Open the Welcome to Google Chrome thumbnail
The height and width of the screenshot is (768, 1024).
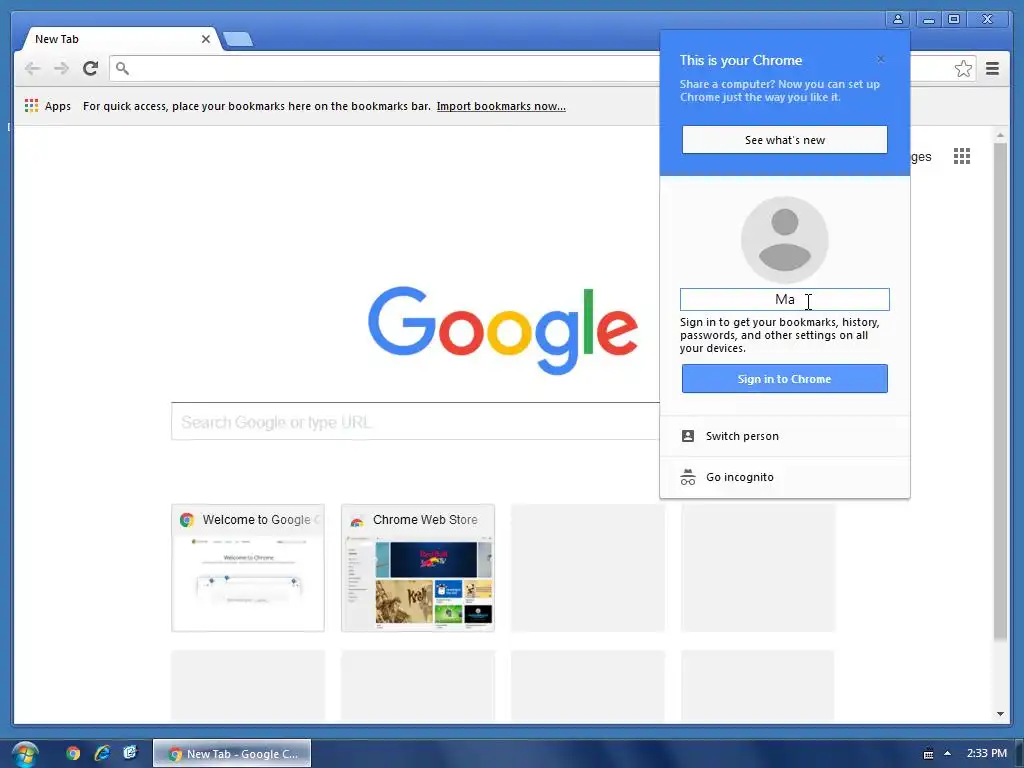pos(248,568)
